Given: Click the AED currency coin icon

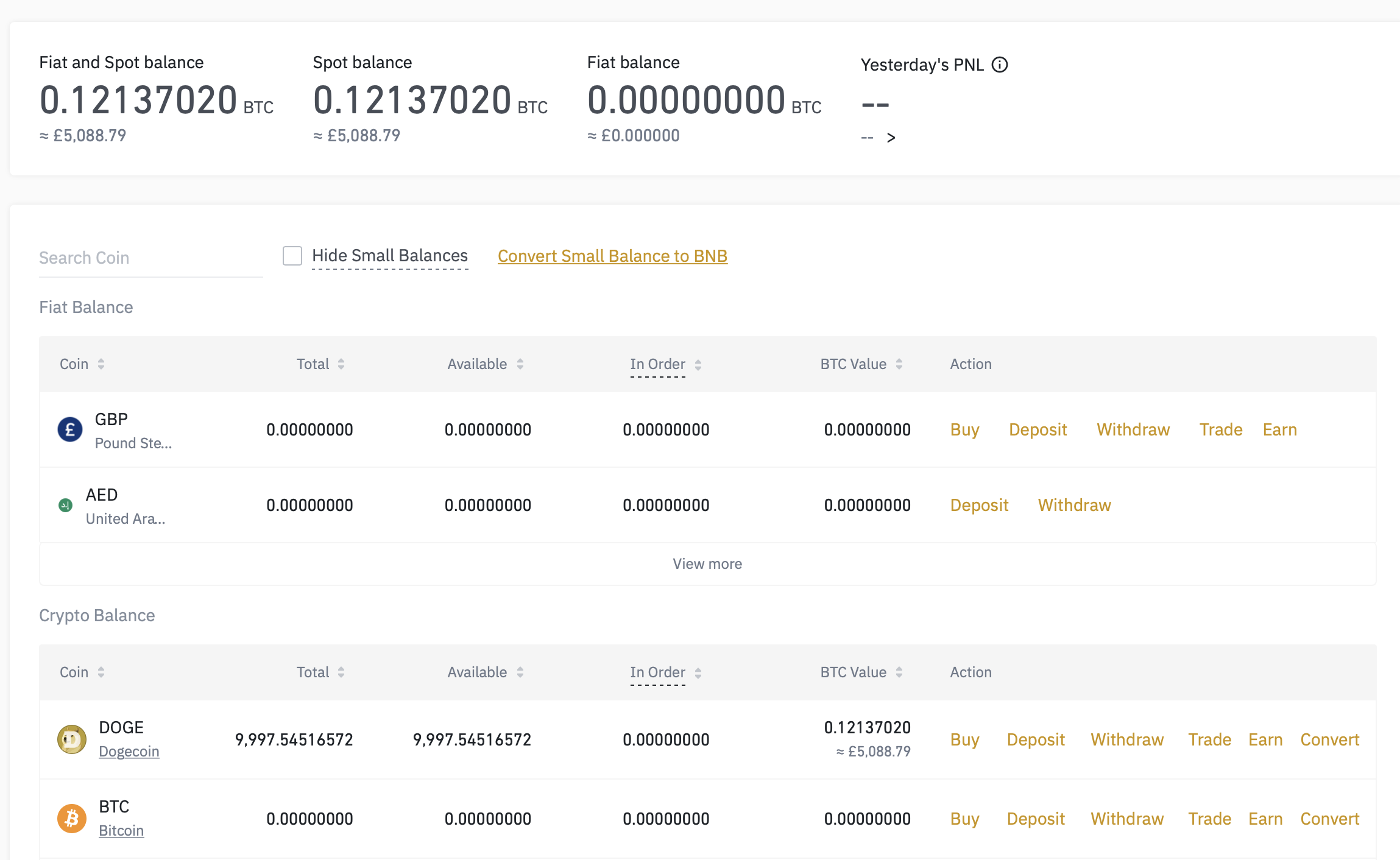Looking at the screenshot, I should tap(65, 505).
